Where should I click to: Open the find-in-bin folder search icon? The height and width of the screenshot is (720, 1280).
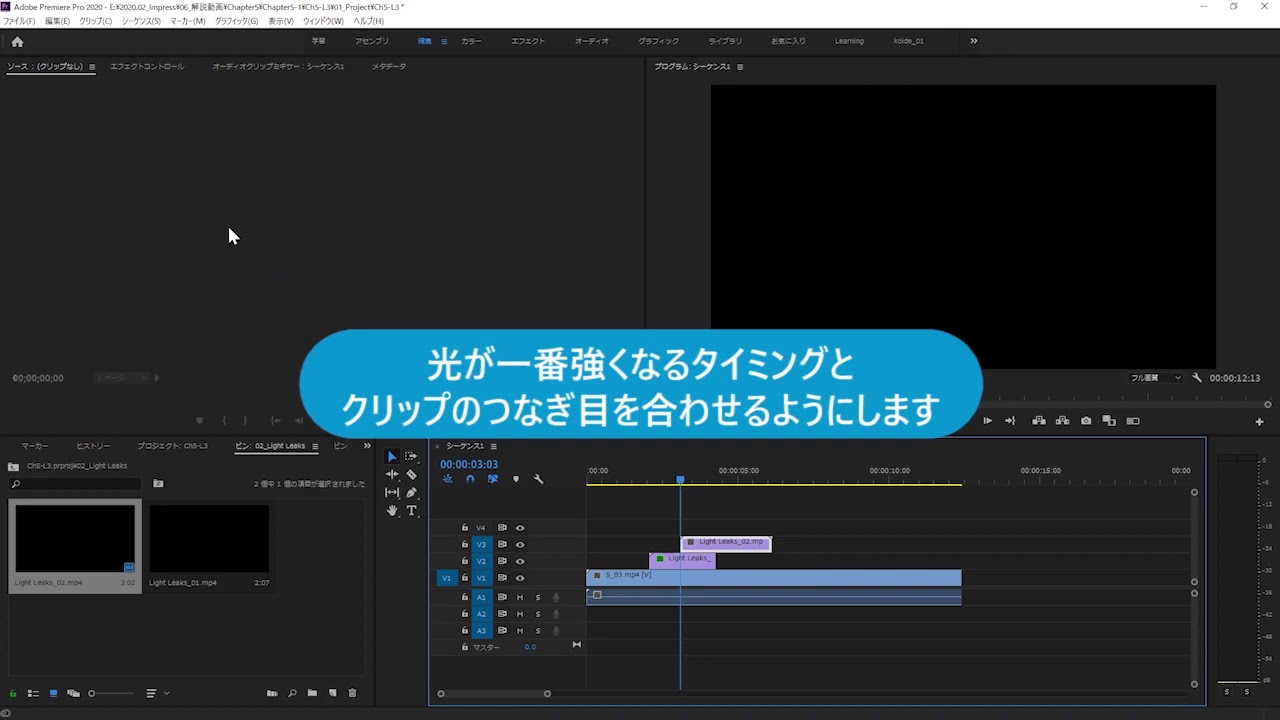(x=158, y=484)
